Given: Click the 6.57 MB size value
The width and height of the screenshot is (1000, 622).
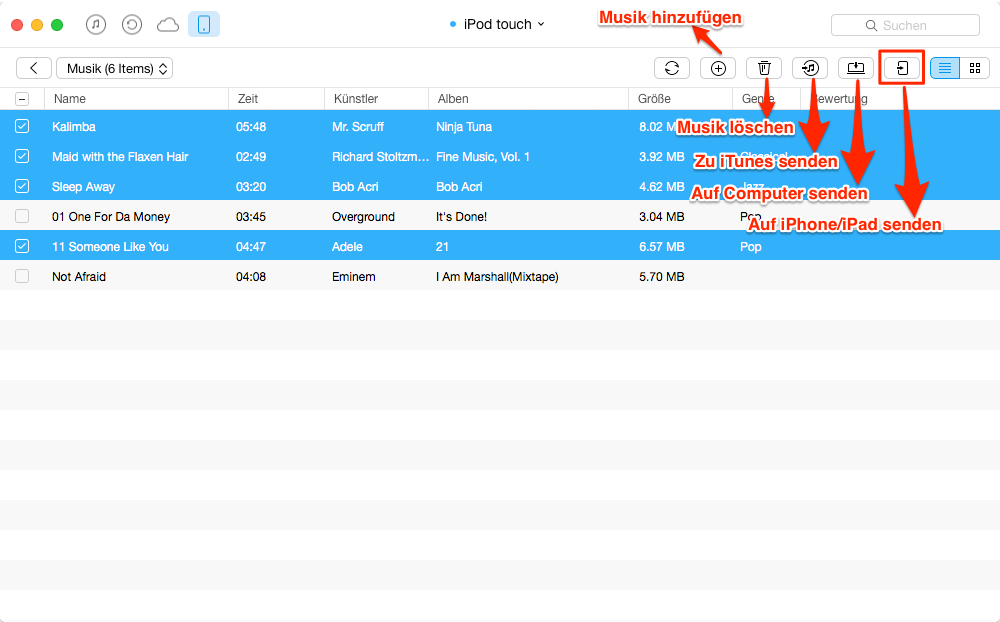Looking at the screenshot, I should tap(661, 247).
